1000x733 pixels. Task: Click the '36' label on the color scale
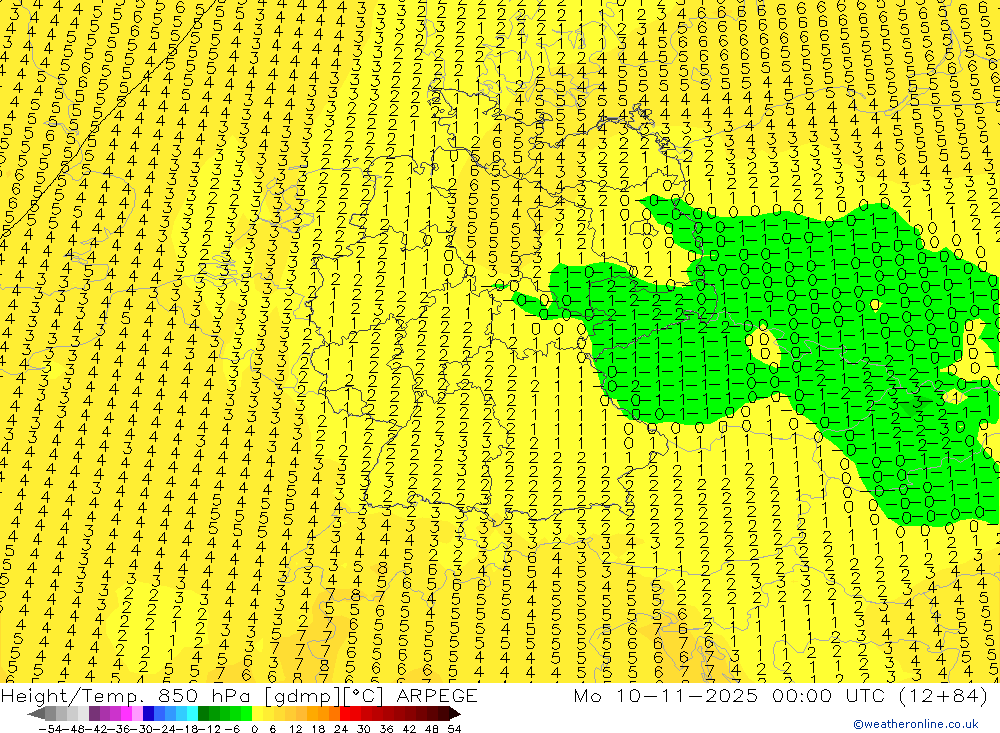386,729
